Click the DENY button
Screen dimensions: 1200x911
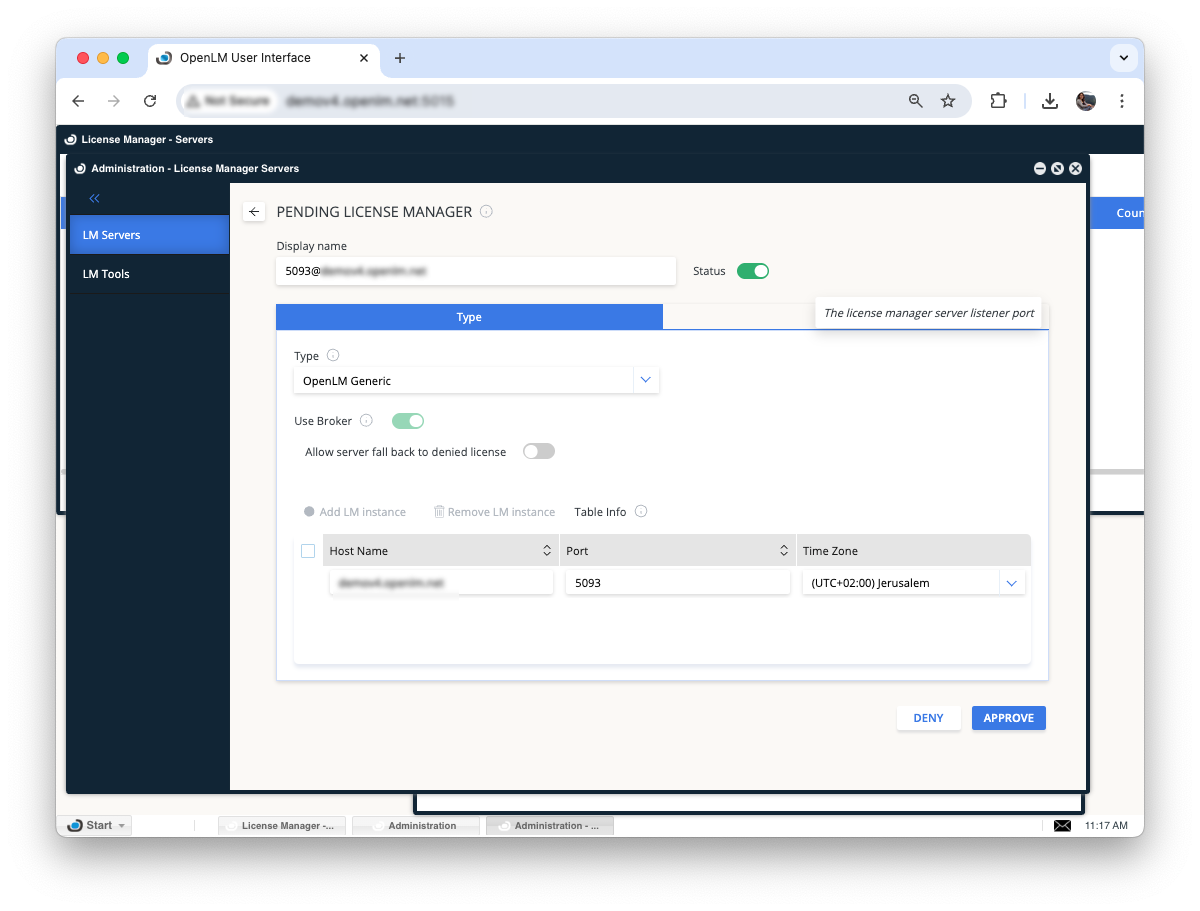tap(928, 718)
